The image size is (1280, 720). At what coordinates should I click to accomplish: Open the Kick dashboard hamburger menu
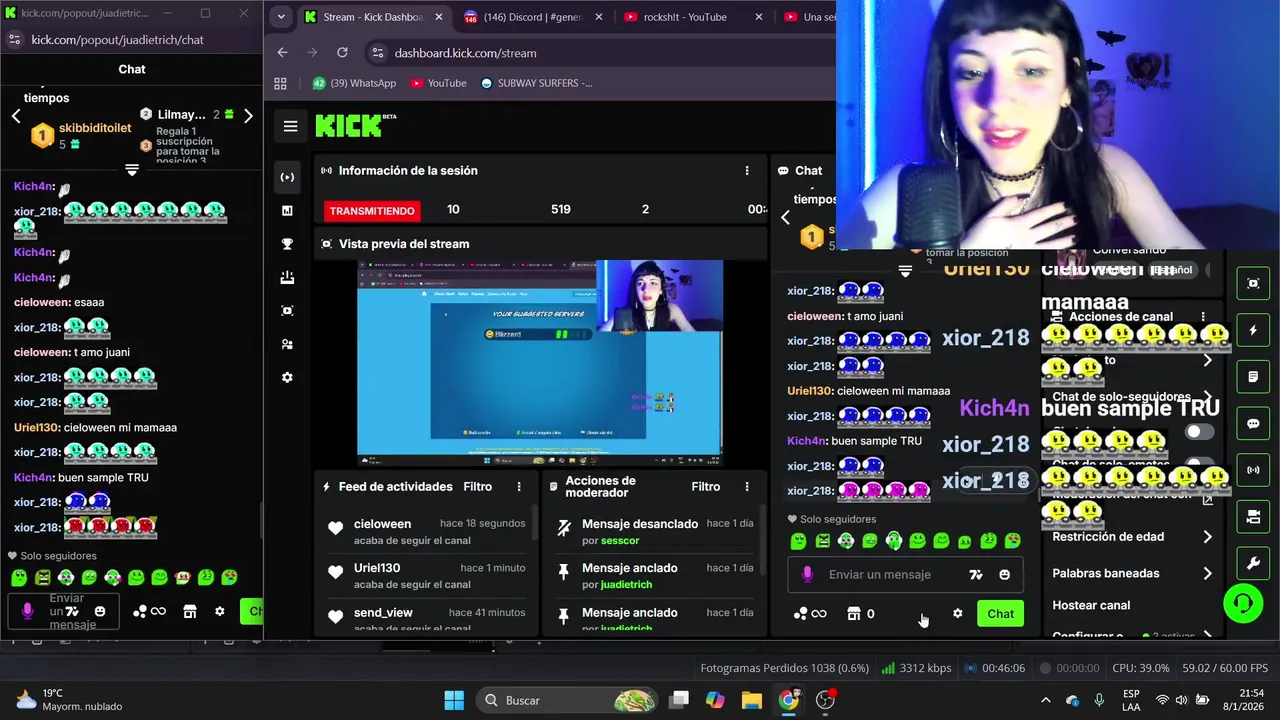pyautogui.click(x=290, y=126)
